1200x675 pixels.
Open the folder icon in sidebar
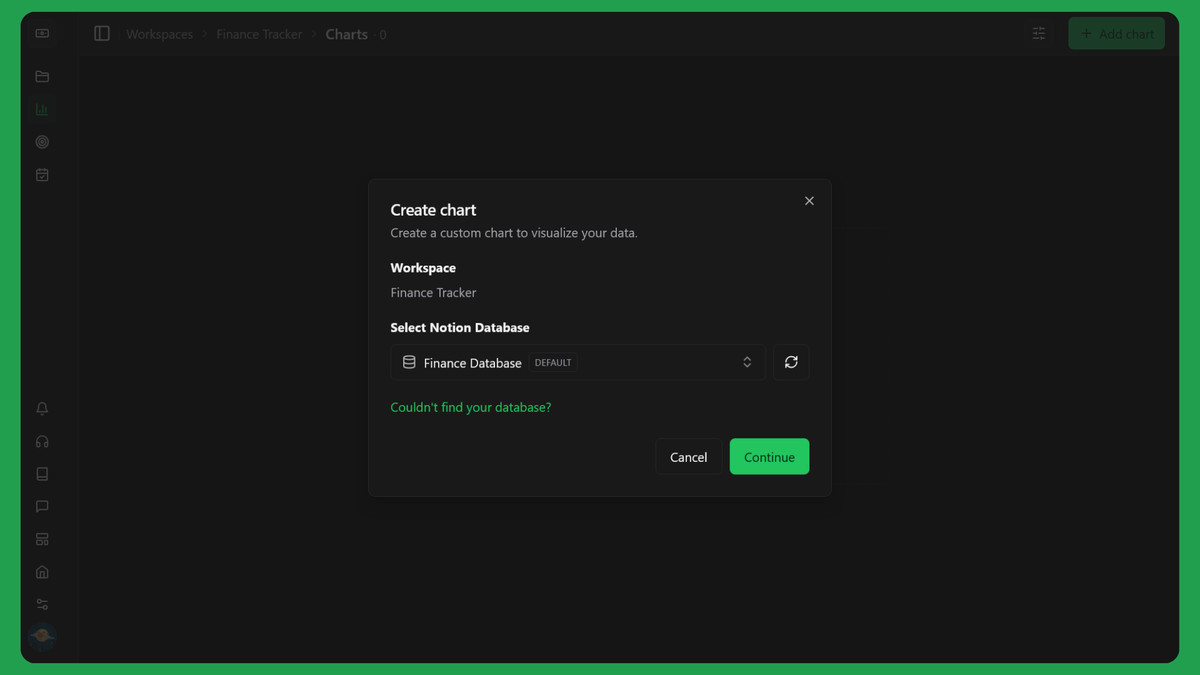coord(42,77)
